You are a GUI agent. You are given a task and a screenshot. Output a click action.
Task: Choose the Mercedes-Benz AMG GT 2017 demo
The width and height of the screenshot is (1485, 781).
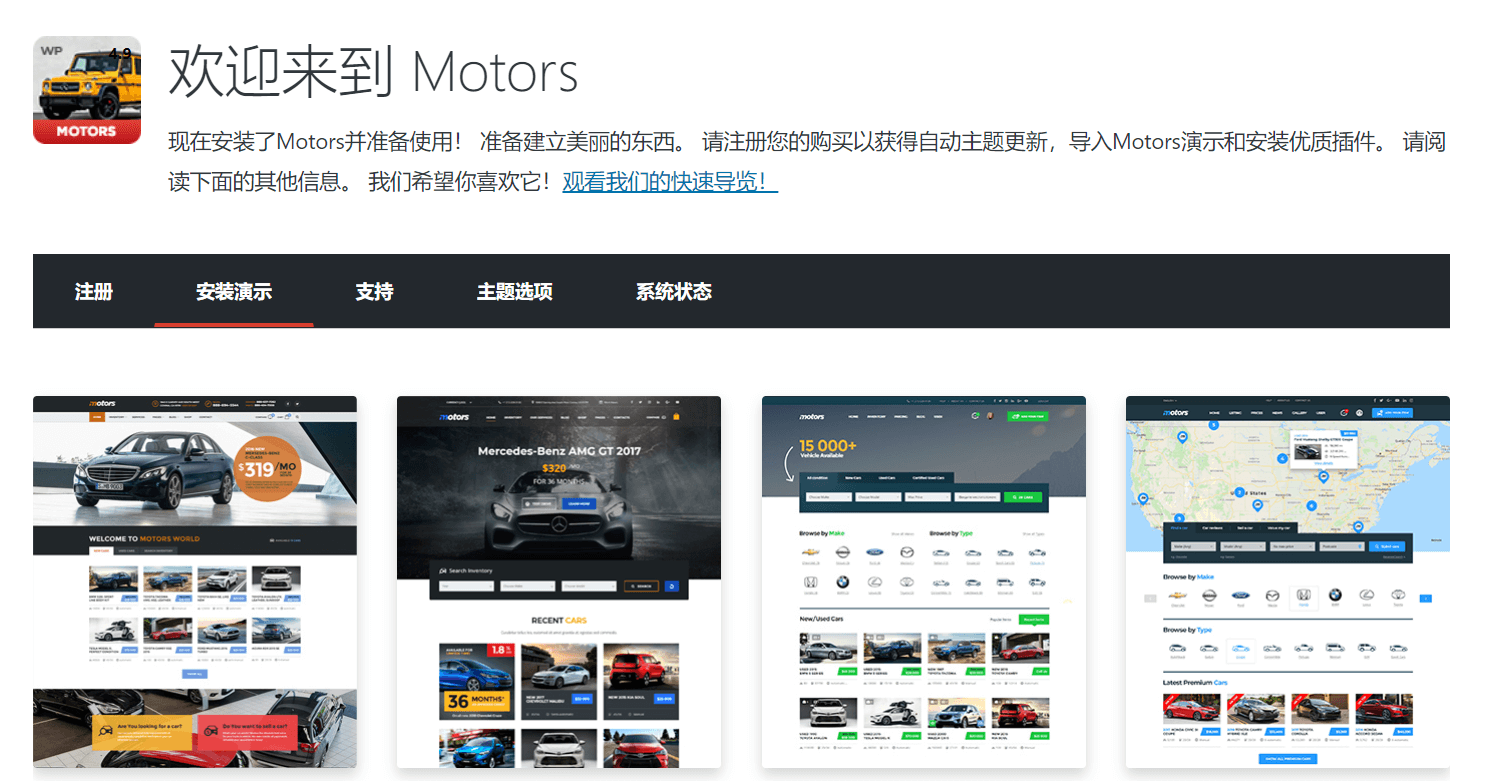click(x=559, y=582)
